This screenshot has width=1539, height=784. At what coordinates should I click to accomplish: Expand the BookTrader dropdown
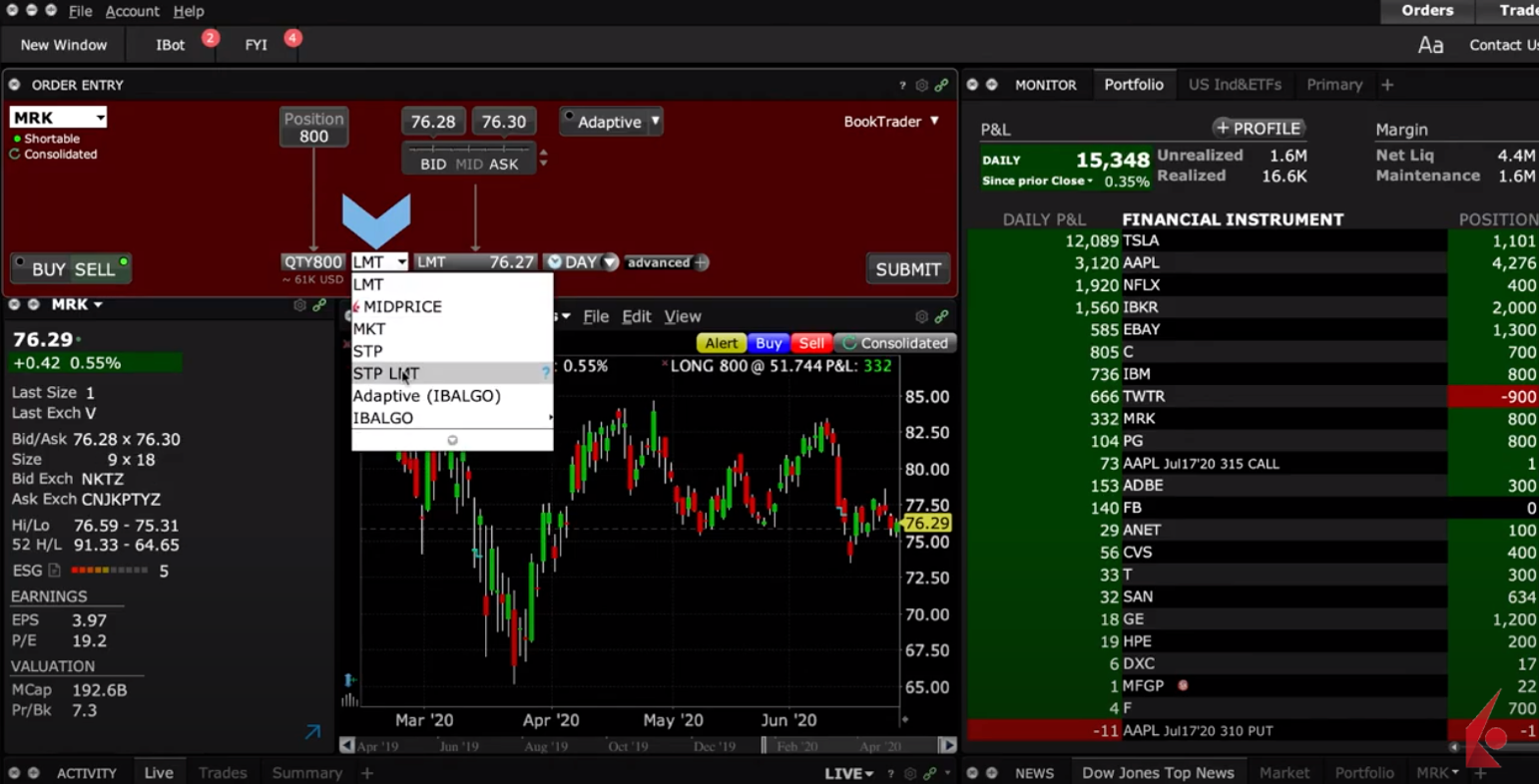891,122
